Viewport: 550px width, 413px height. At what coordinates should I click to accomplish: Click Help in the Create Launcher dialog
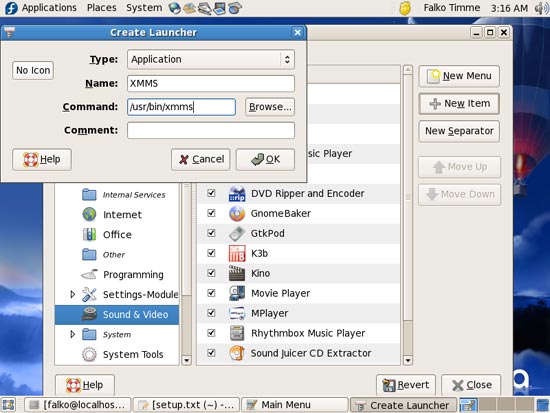(42, 159)
